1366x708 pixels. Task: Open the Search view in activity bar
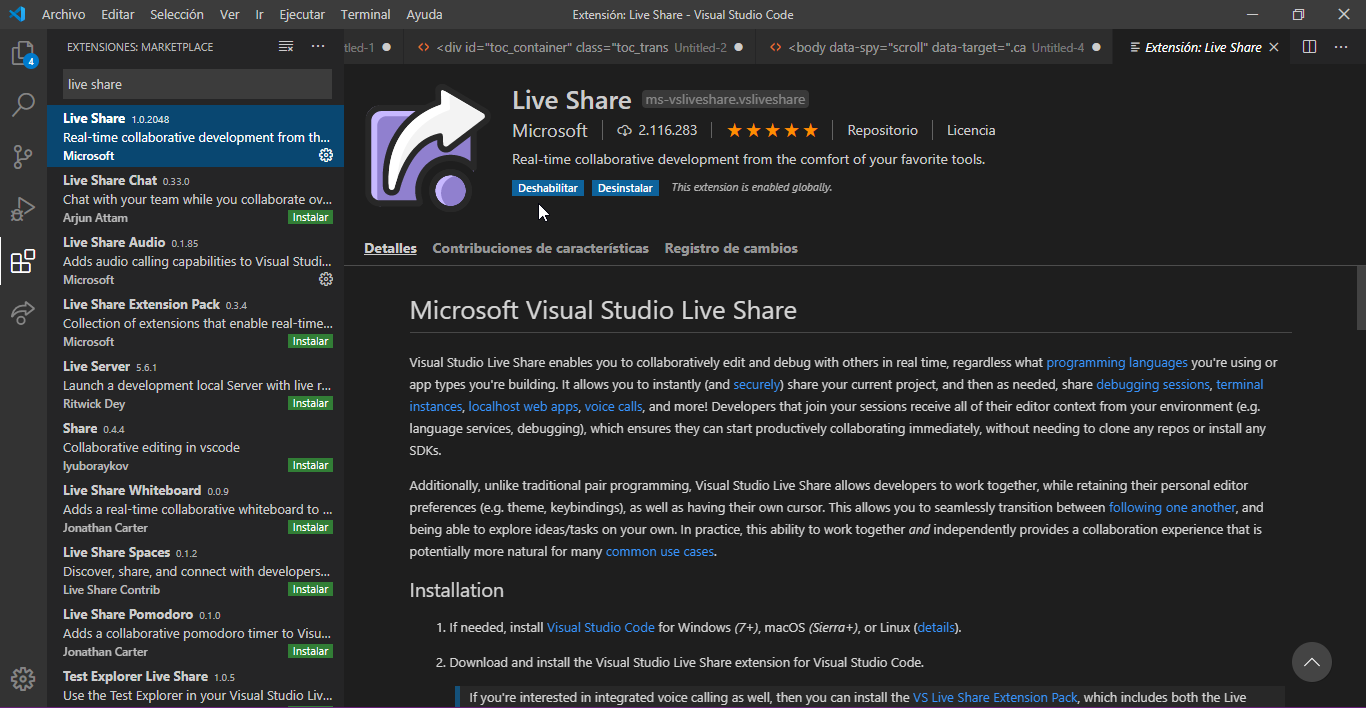click(23, 105)
